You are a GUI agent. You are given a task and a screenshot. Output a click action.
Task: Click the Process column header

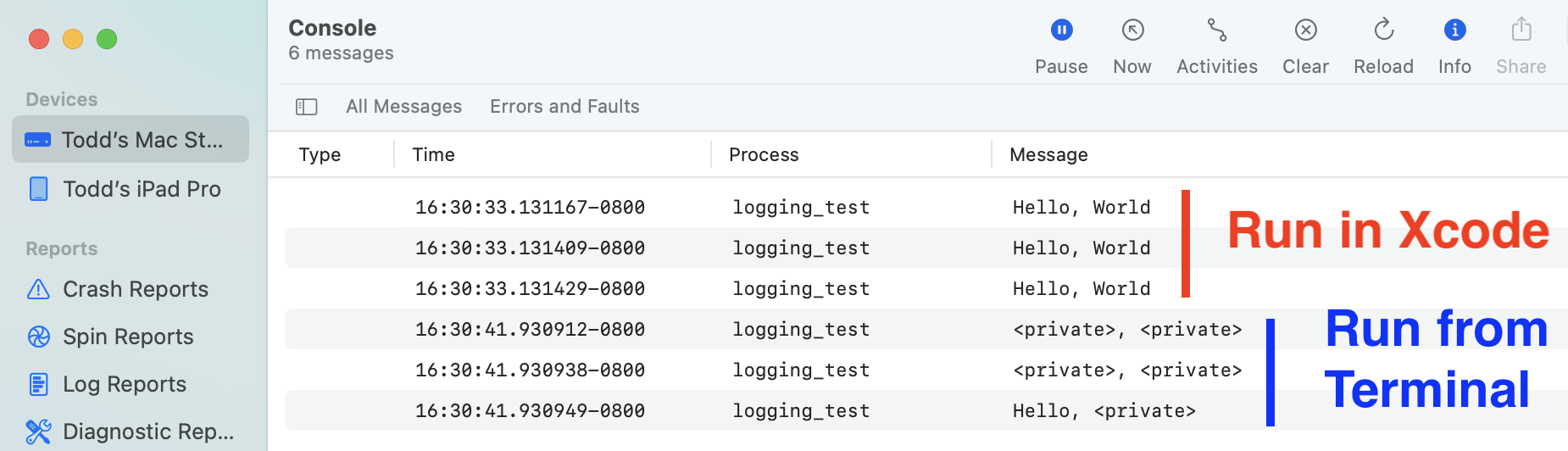764,155
